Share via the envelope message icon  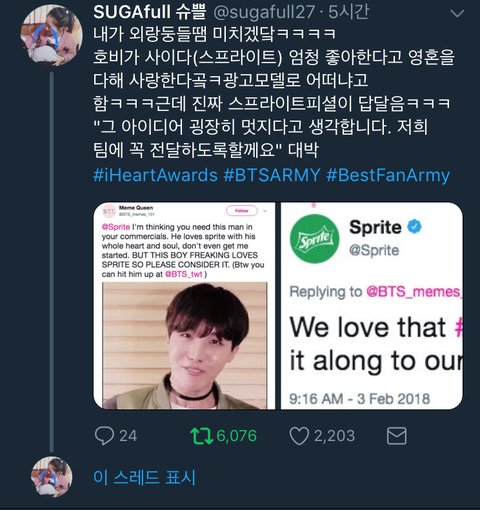[396, 436]
